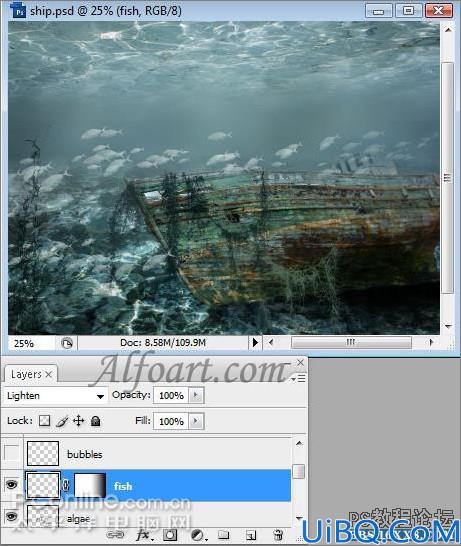Click the ship.psd title bar text
Viewport: 461px width, 546px height.
106,11
